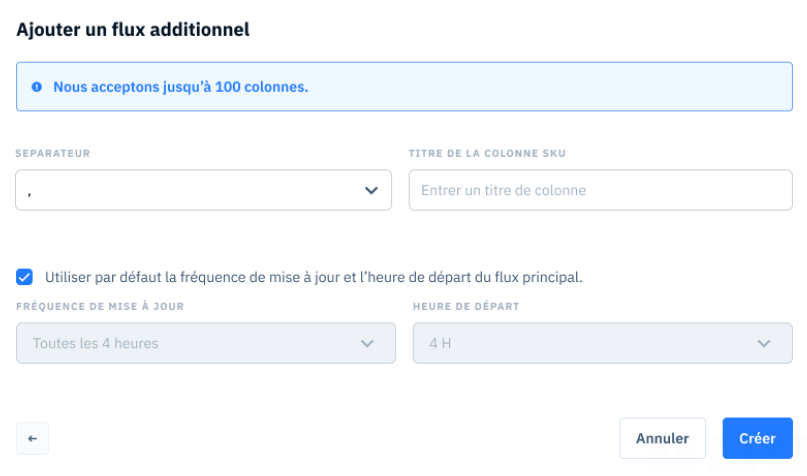Select the comma value in Séparateur field
The image size is (807, 476).
pyautogui.click(x=29, y=193)
